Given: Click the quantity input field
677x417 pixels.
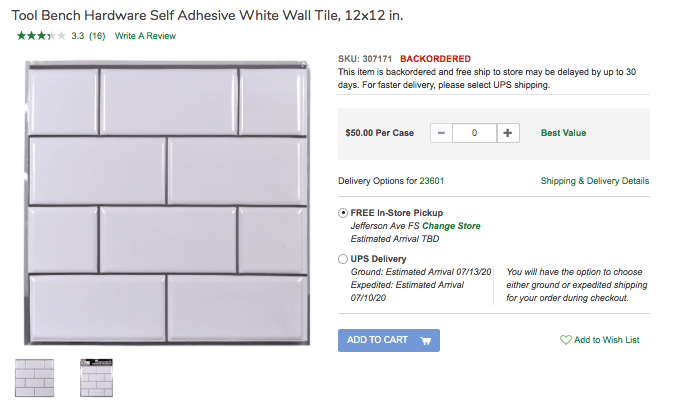Looking at the screenshot, I should click(474, 132).
